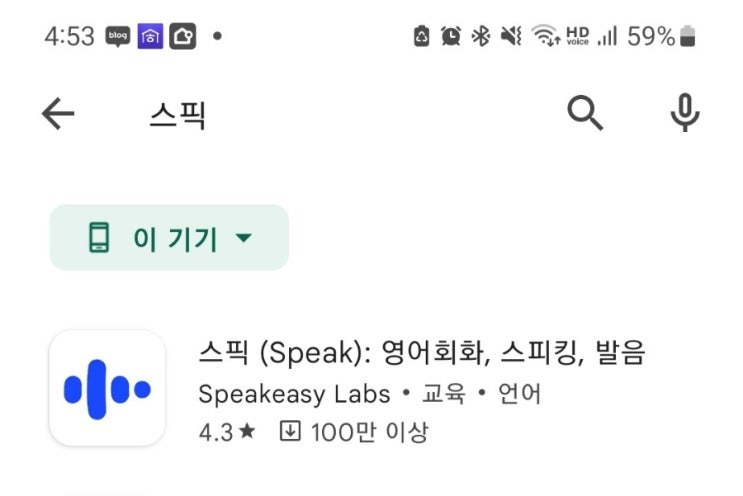This screenshot has width=743, height=496.
Task: Tap Speakeasy Labs developer name
Action: coord(294,393)
